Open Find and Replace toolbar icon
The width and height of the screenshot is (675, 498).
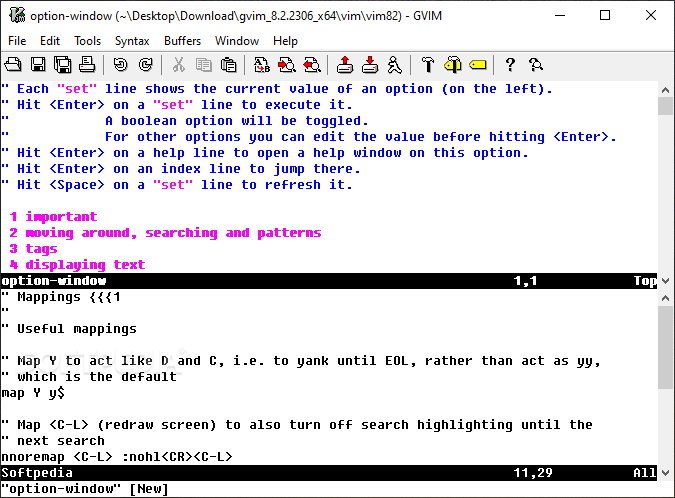261,65
